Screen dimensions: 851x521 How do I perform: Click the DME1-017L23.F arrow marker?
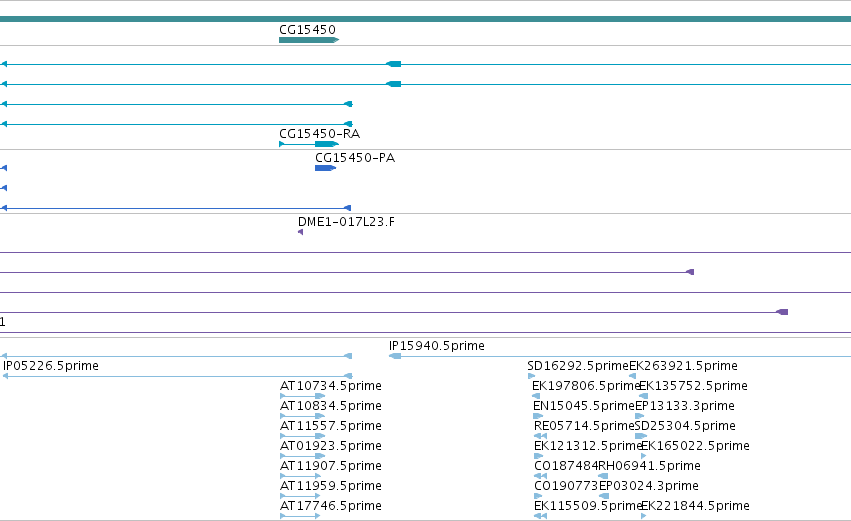301,232
